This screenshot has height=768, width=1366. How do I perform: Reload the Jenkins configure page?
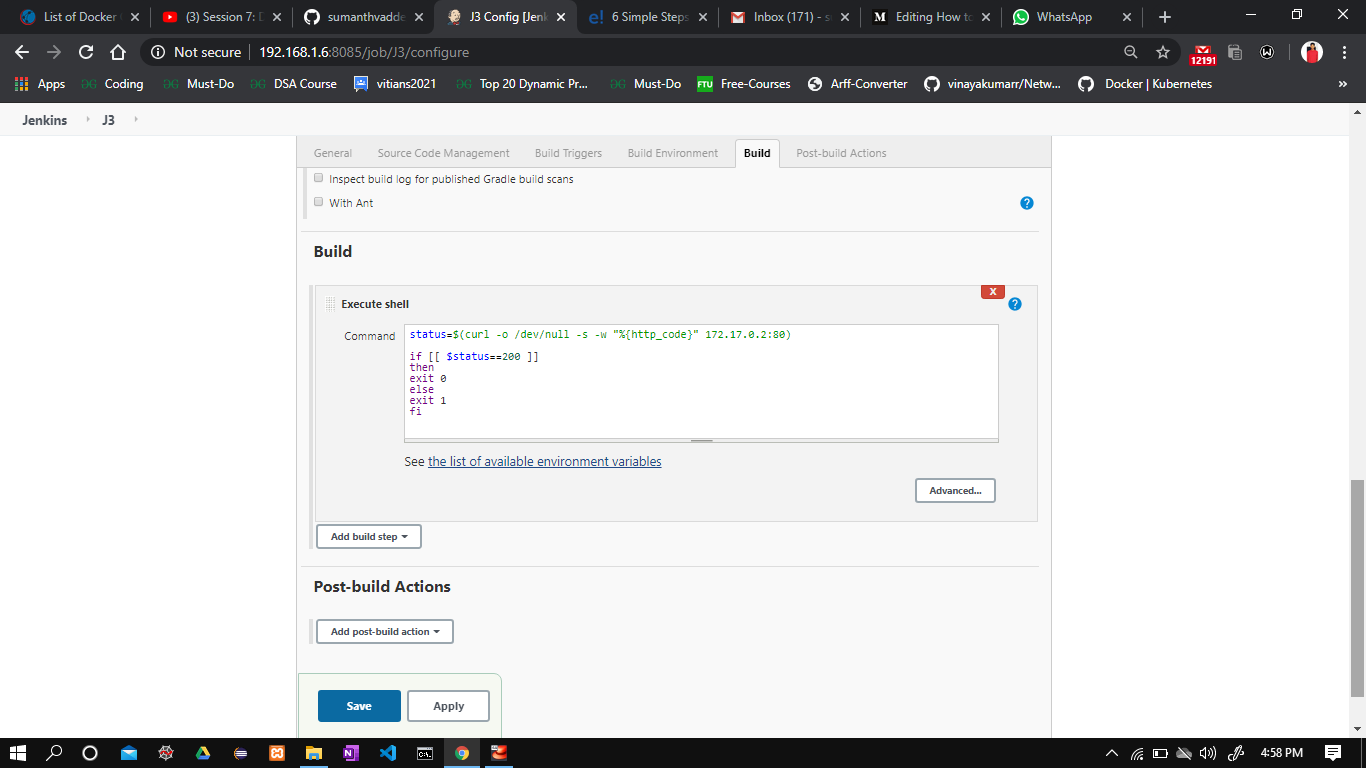point(87,52)
